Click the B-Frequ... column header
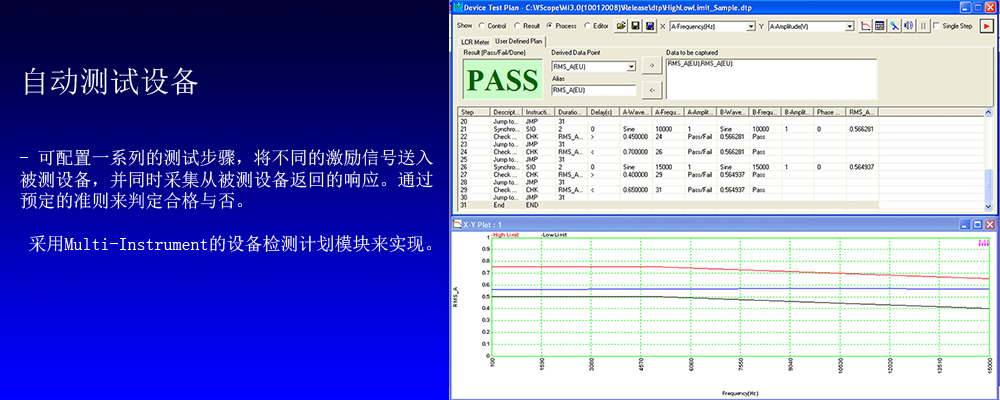 coord(766,112)
